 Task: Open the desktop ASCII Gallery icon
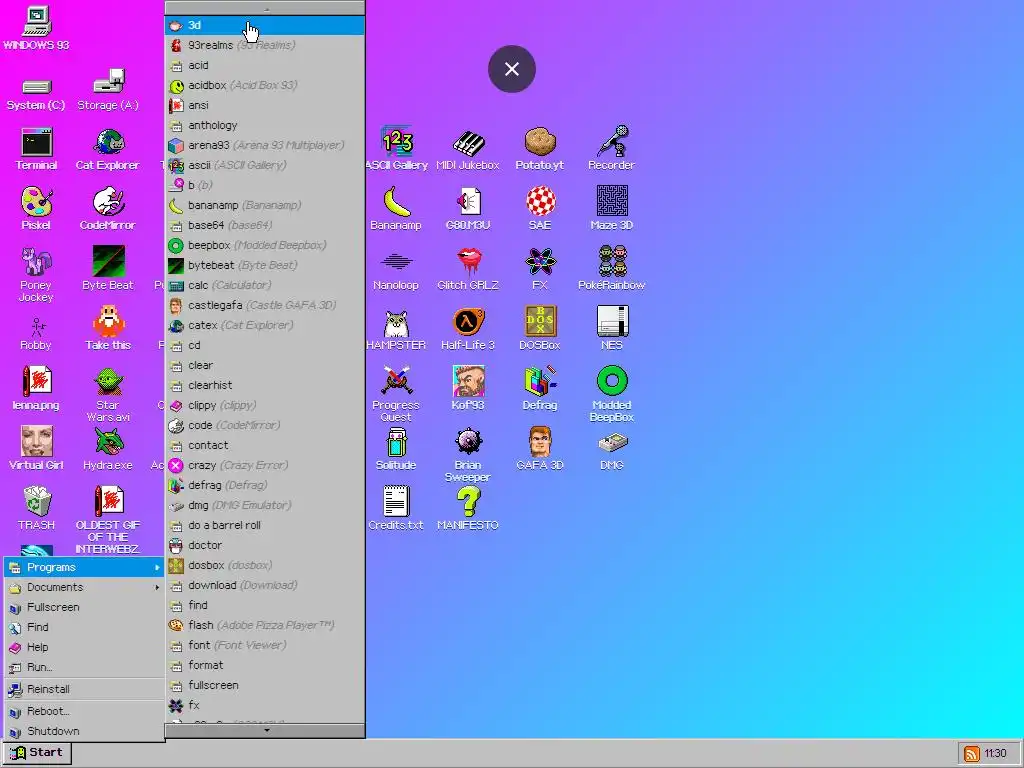[x=396, y=149]
